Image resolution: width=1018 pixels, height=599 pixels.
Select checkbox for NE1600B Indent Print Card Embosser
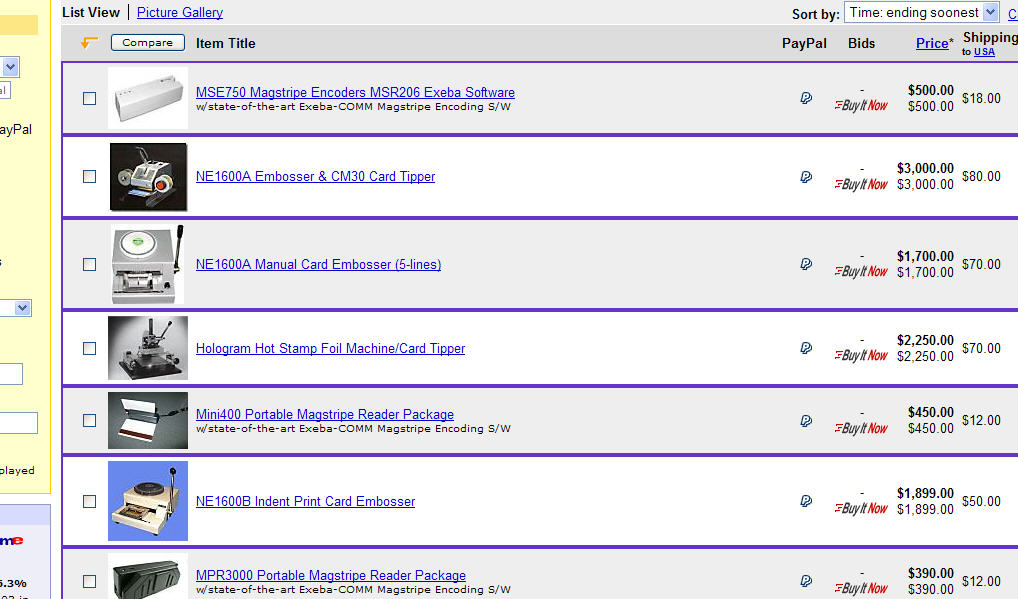[90, 501]
